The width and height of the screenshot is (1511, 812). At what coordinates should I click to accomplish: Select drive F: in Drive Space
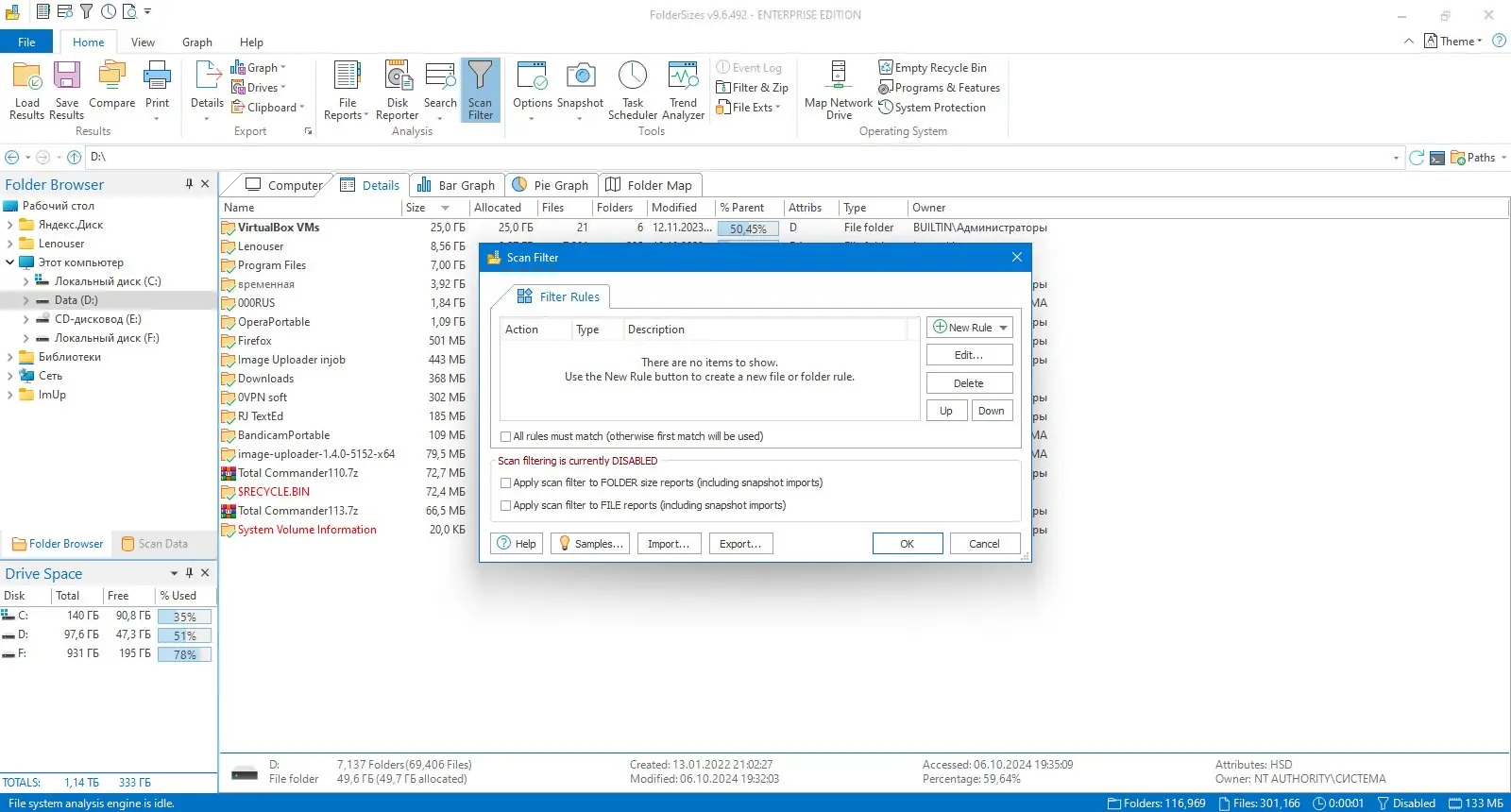(x=108, y=653)
